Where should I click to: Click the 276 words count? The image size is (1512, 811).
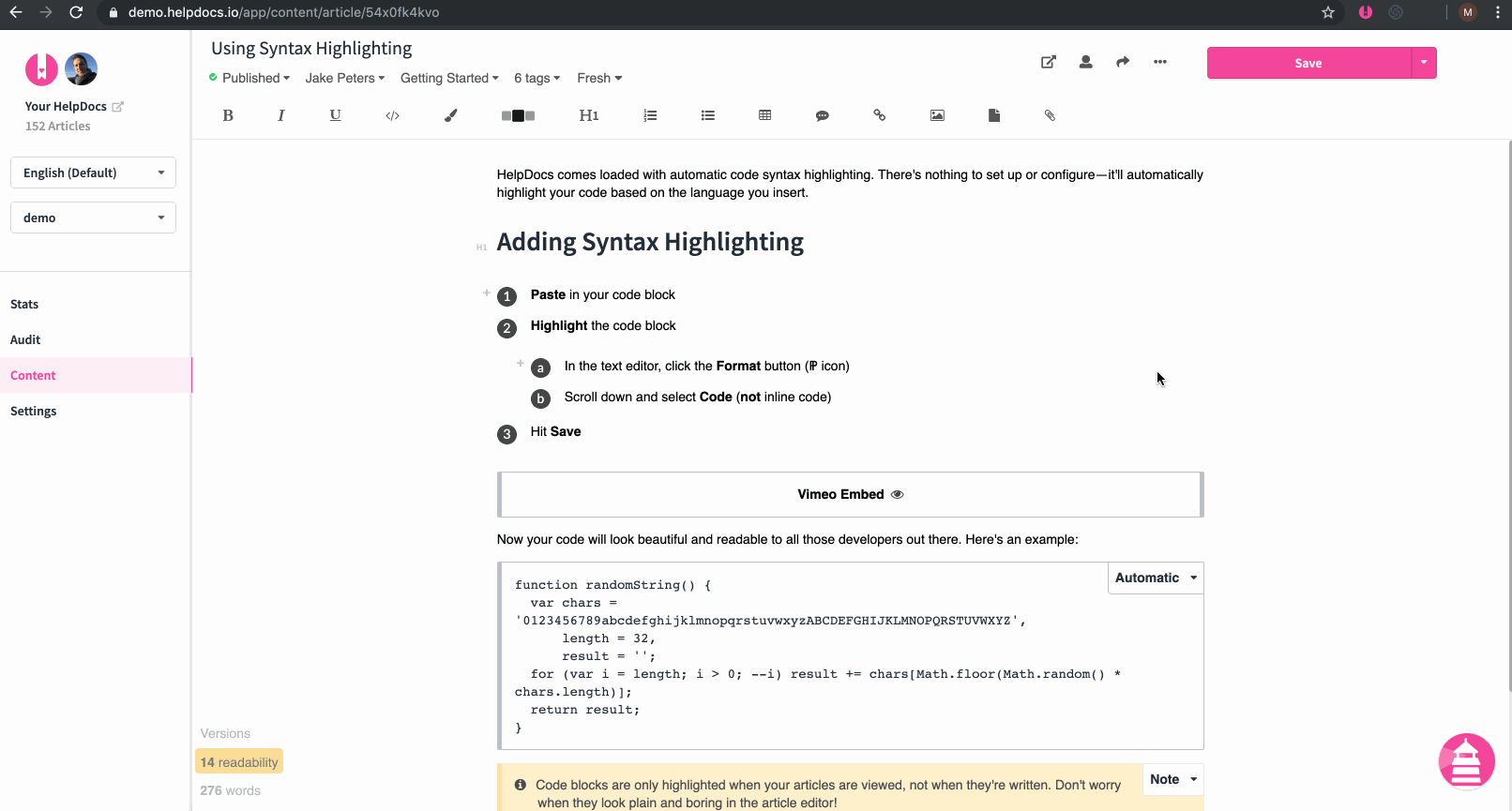pyautogui.click(x=230, y=790)
